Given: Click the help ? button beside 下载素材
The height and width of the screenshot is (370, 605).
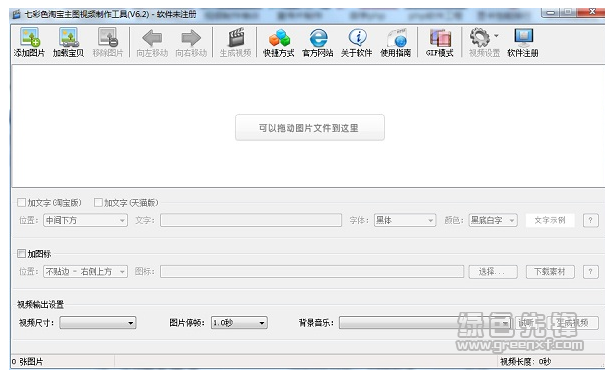Looking at the screenshot, I should pyautogui.click(x=590, y=272).
